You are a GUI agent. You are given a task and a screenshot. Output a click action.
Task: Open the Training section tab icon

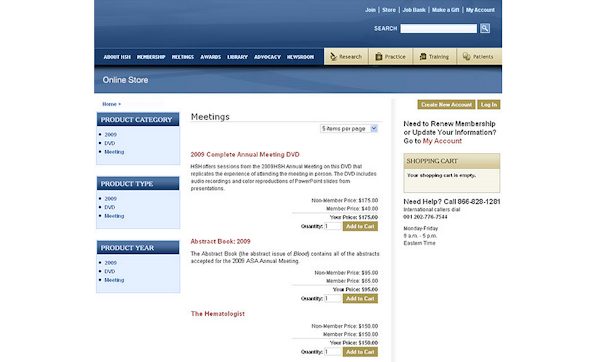[423, 57]
